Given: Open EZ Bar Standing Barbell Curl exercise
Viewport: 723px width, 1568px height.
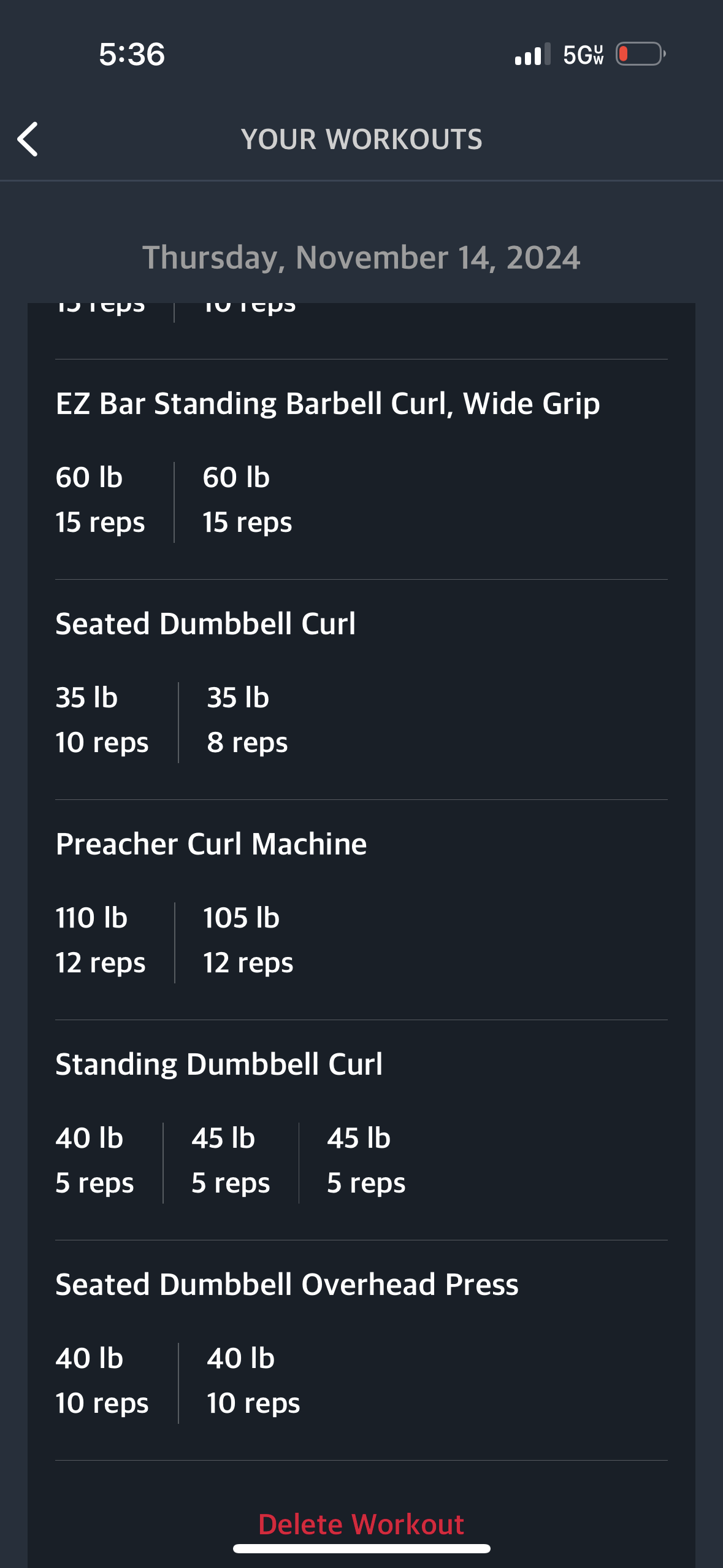Looking at the screenshot, I should tap(327, 404).
